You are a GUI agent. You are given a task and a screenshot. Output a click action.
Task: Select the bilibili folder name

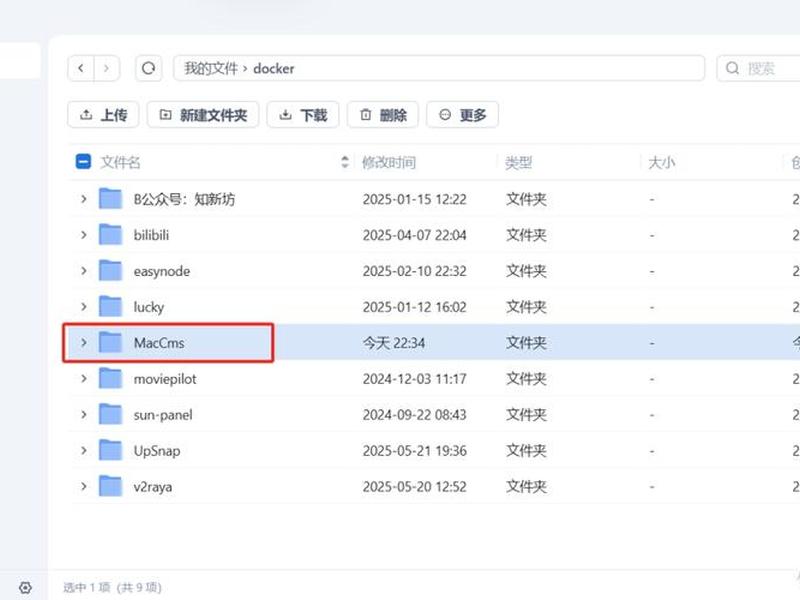(151, 235)
